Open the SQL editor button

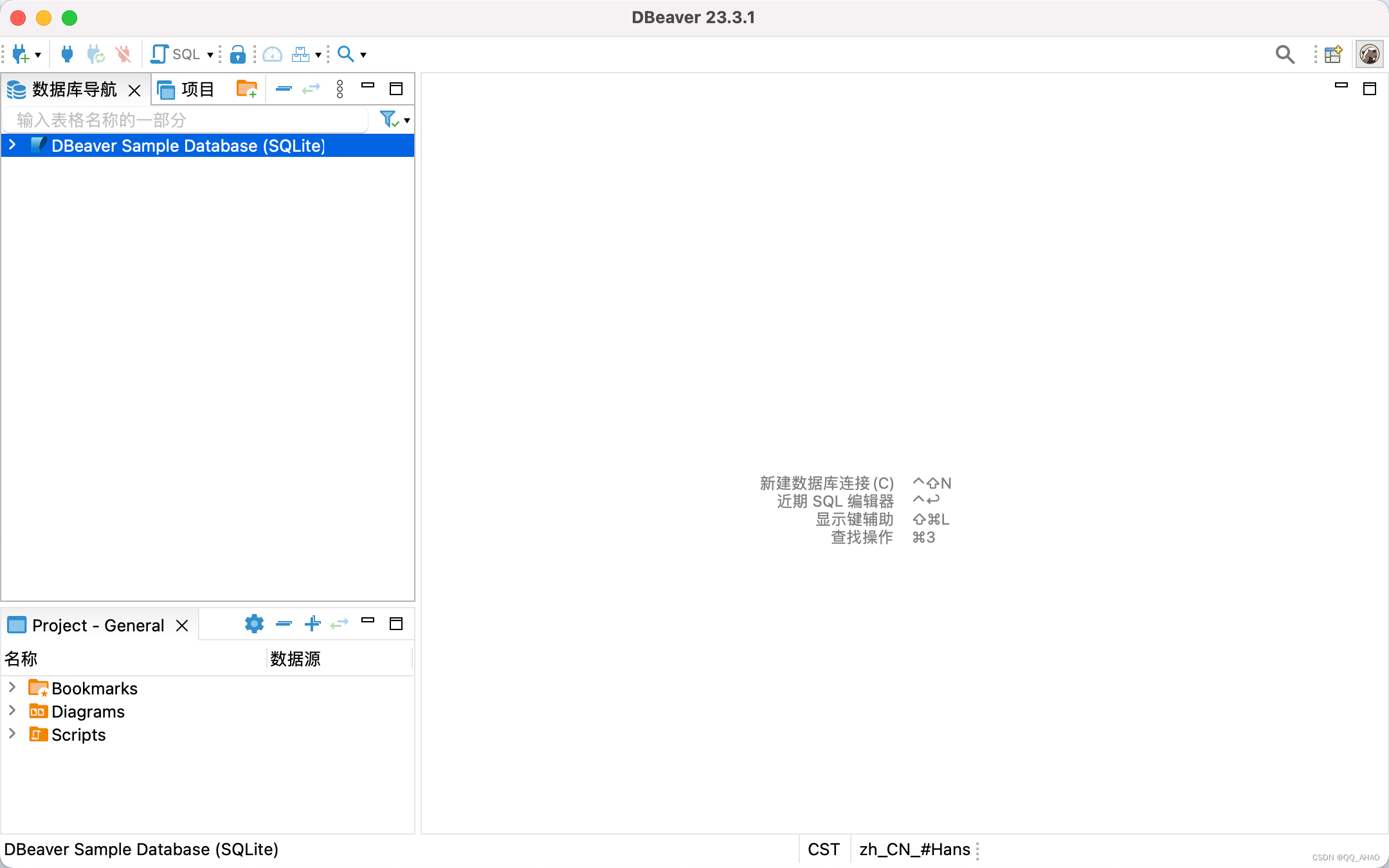pos(176,55)
